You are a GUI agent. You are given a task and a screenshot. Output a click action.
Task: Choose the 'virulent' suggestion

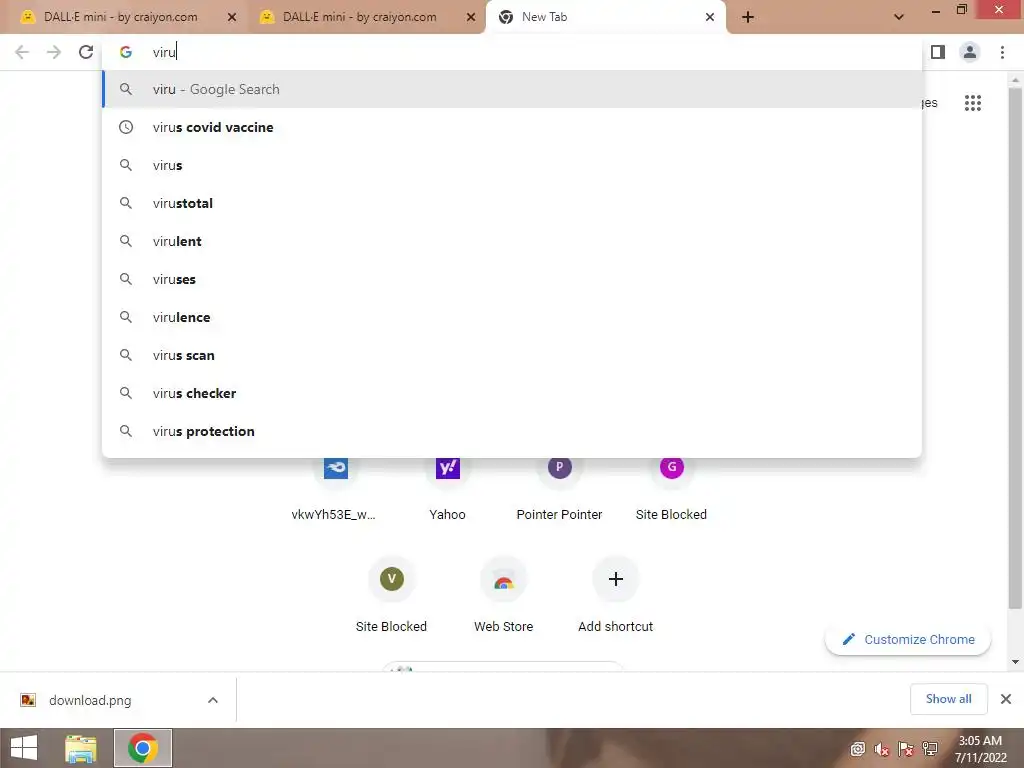coord(511,241)
